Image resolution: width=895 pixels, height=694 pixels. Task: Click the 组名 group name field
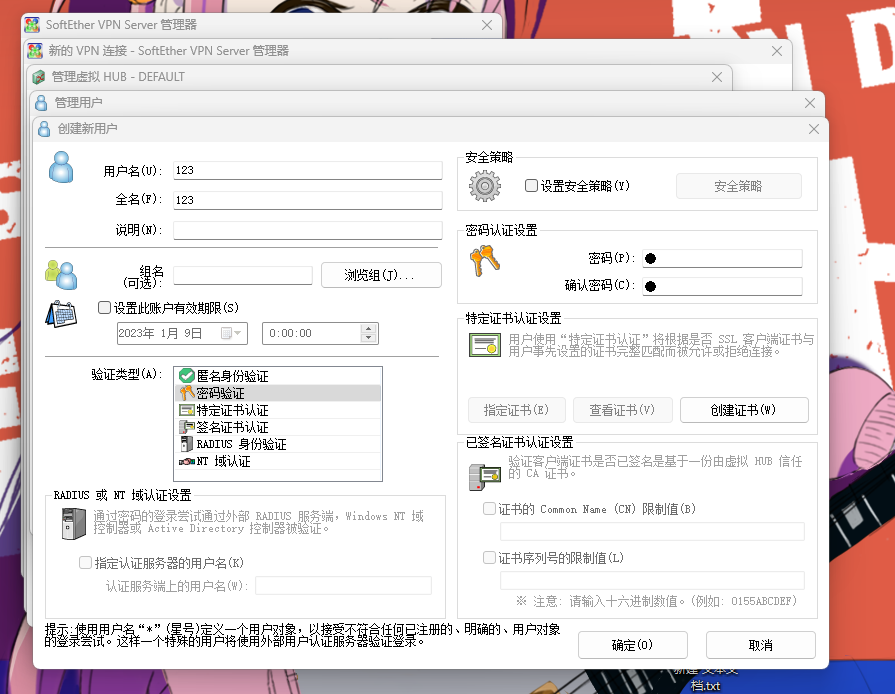[x=243, y=275]
